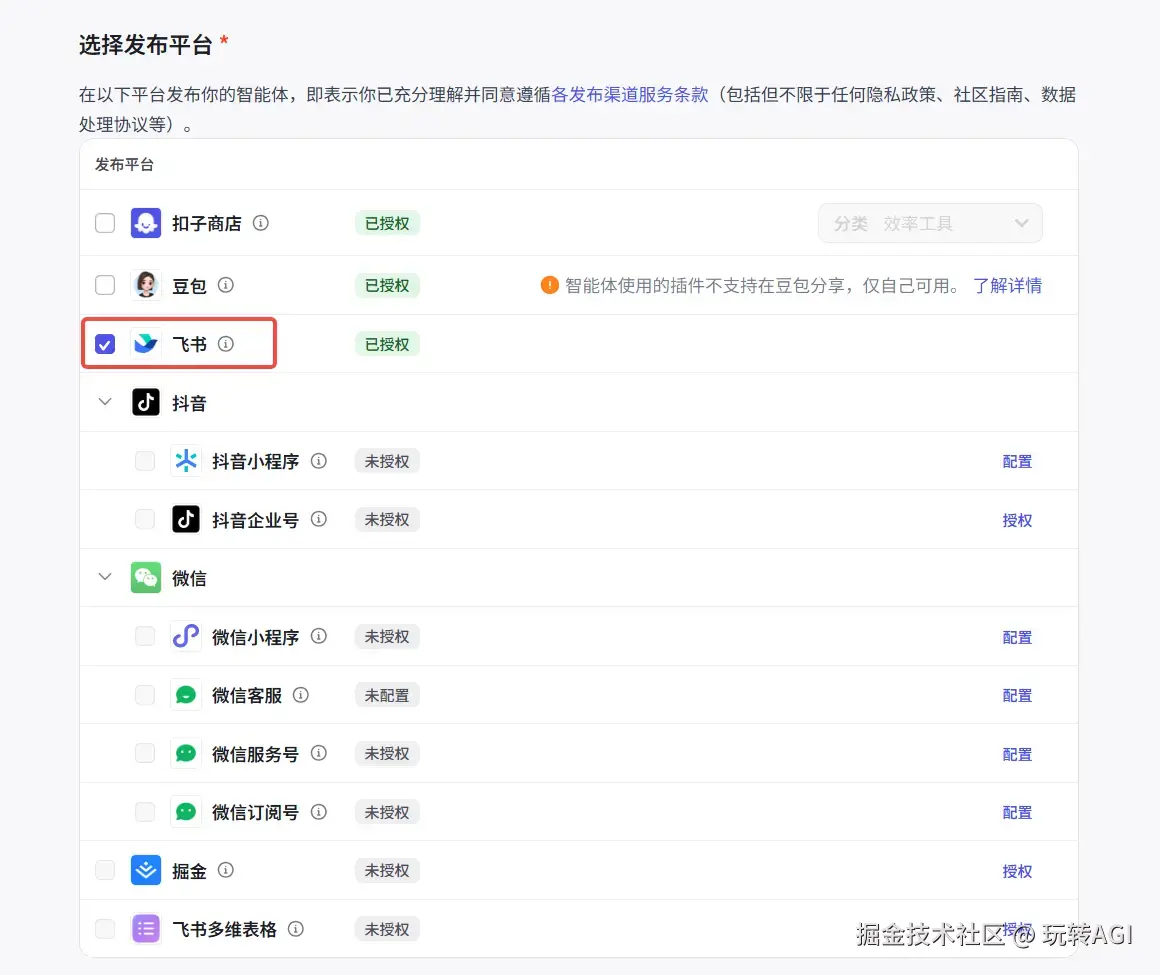
Task: Tick the 微信服务号 checkbox
Action: (145, 753)
